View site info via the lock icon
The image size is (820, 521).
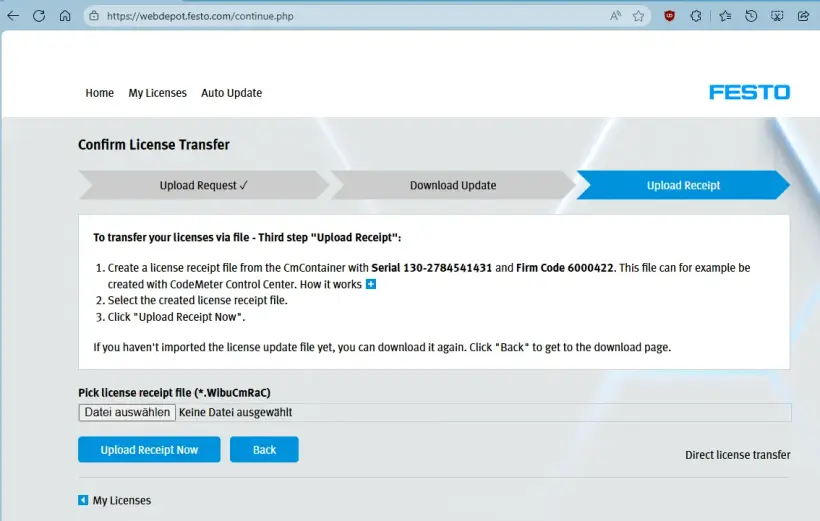[x=94, y=16]
